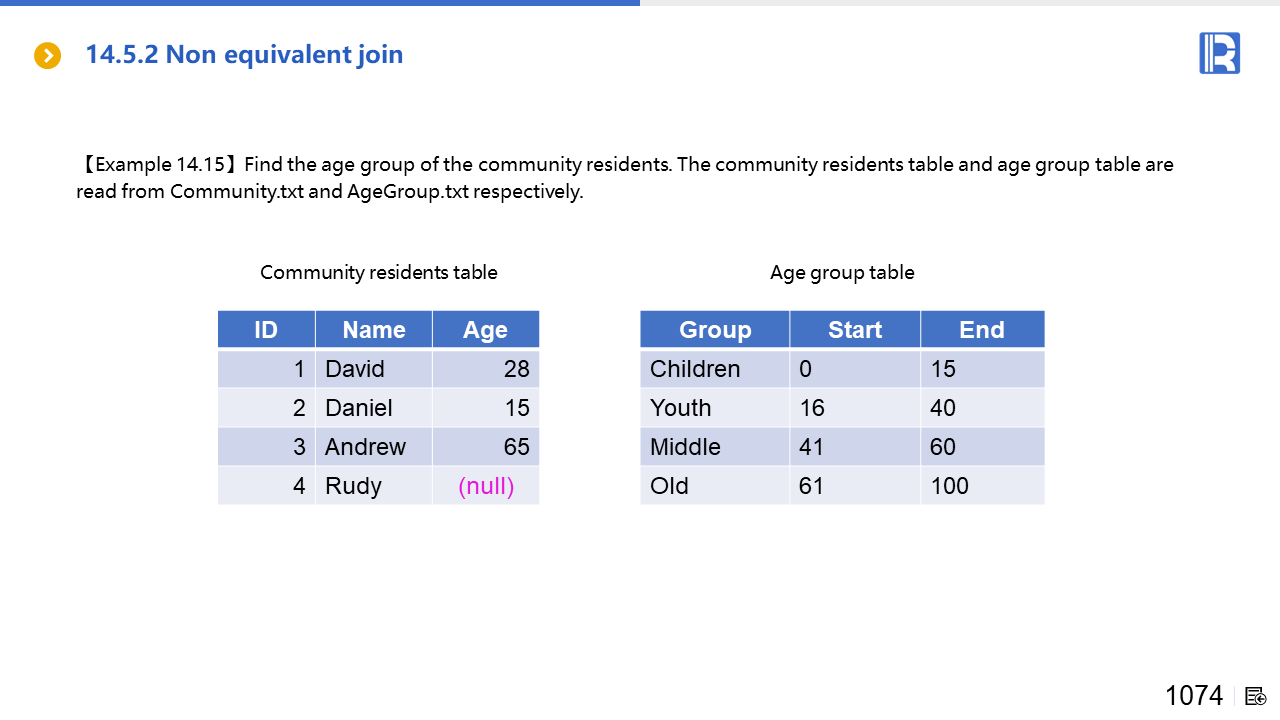The image size is (1280, 720).
Task: Click the slide progress bar at top
Action: 320,3
